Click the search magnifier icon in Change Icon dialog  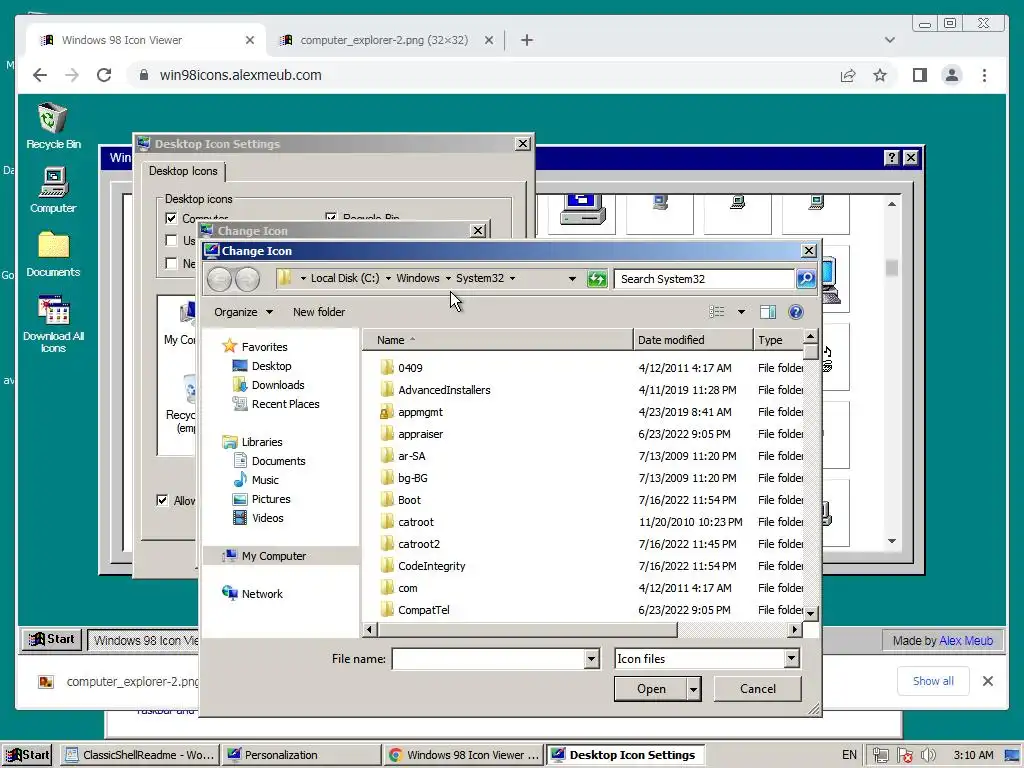pyautogui.click(x=806, y=279)
